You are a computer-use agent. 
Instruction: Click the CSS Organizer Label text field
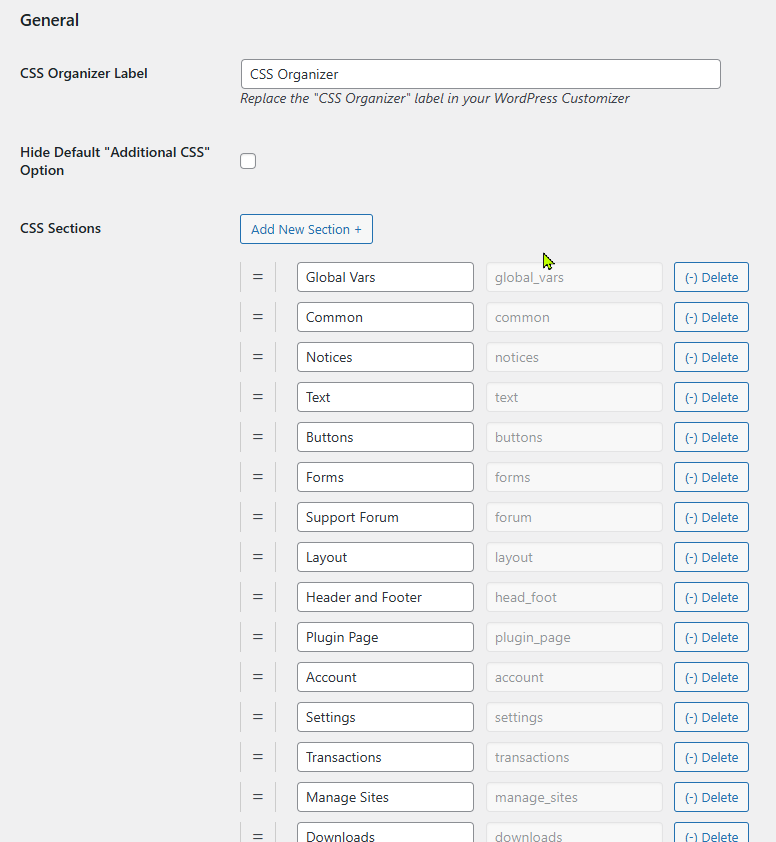(480, 74)
